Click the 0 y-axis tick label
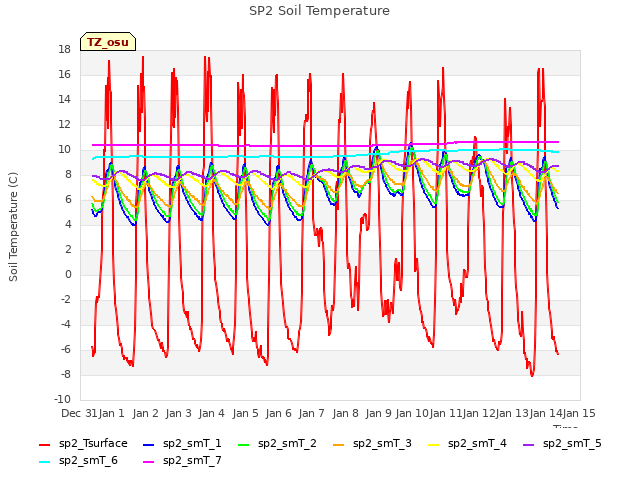Screen dimensions: 640x480 point(68,275)
